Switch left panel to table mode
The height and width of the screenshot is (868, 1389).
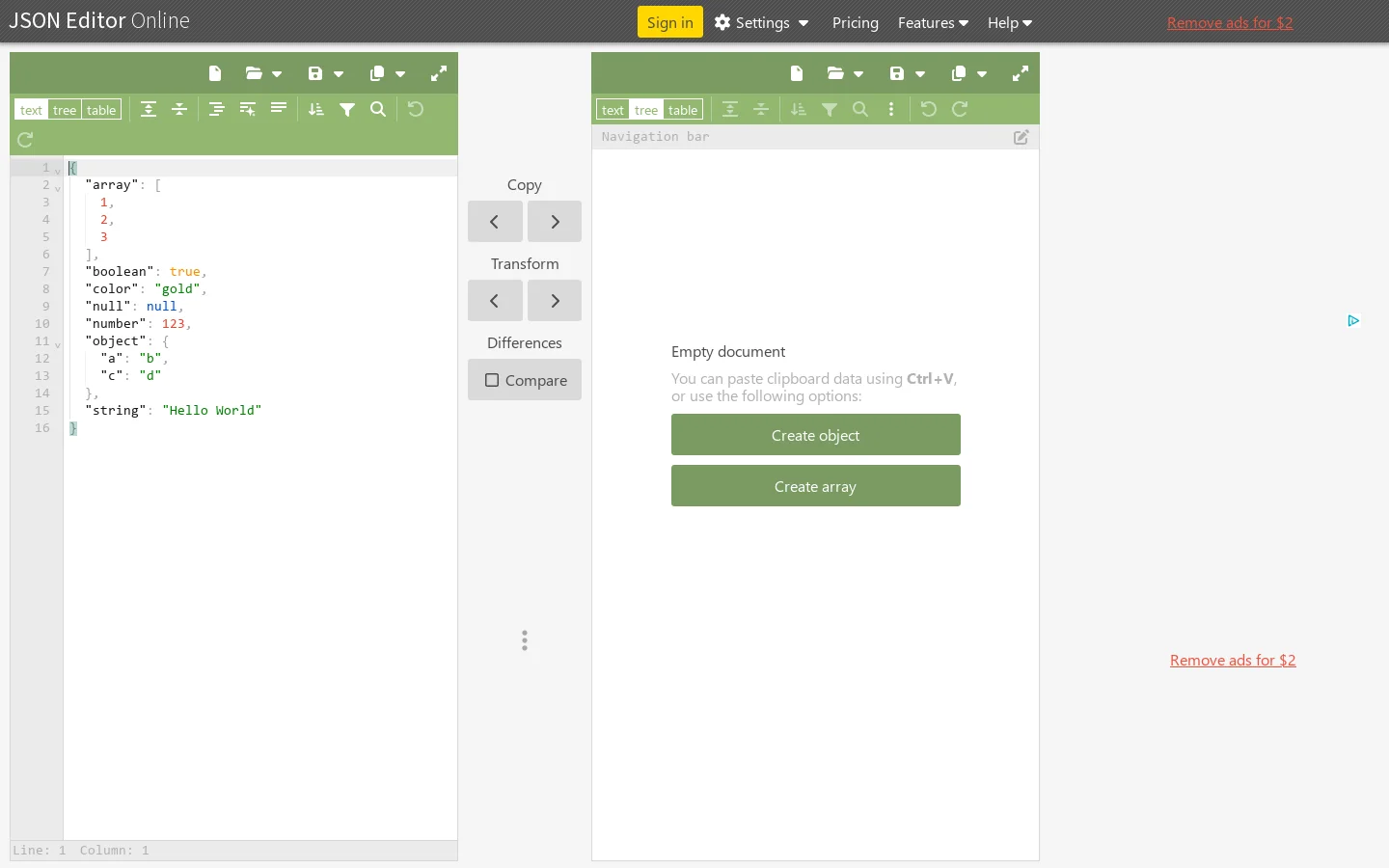tap(101, 110)
